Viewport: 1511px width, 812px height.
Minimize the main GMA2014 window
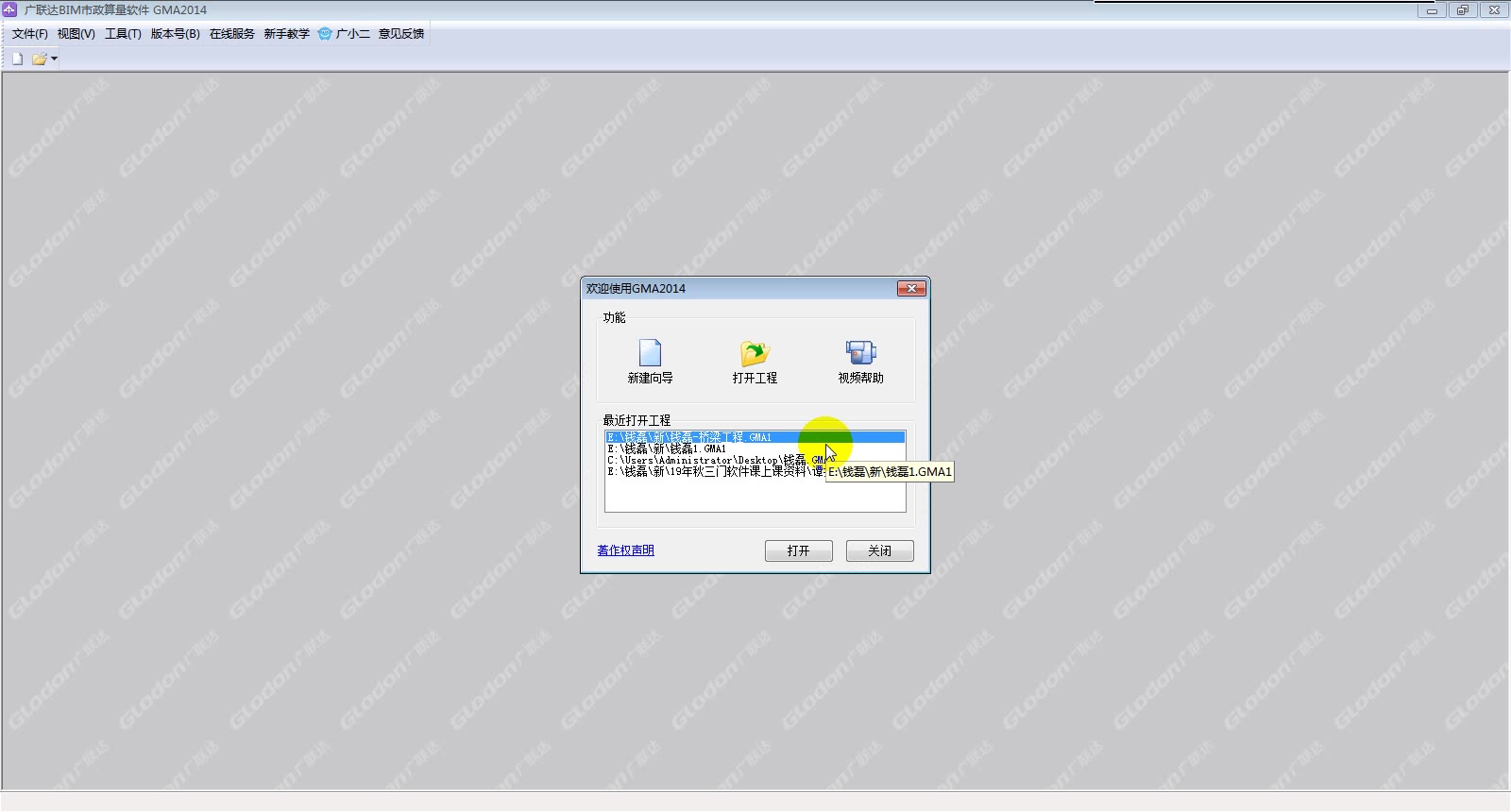[x=1432, y=10]
